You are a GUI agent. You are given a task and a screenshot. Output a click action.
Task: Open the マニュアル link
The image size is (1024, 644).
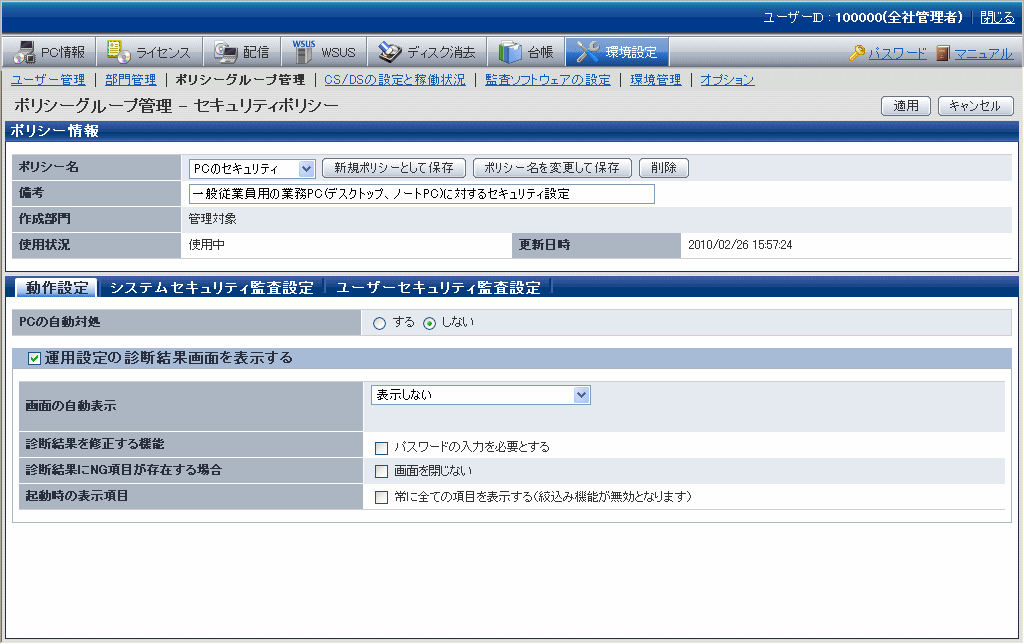pyautogui.click(x=984, y=54)
